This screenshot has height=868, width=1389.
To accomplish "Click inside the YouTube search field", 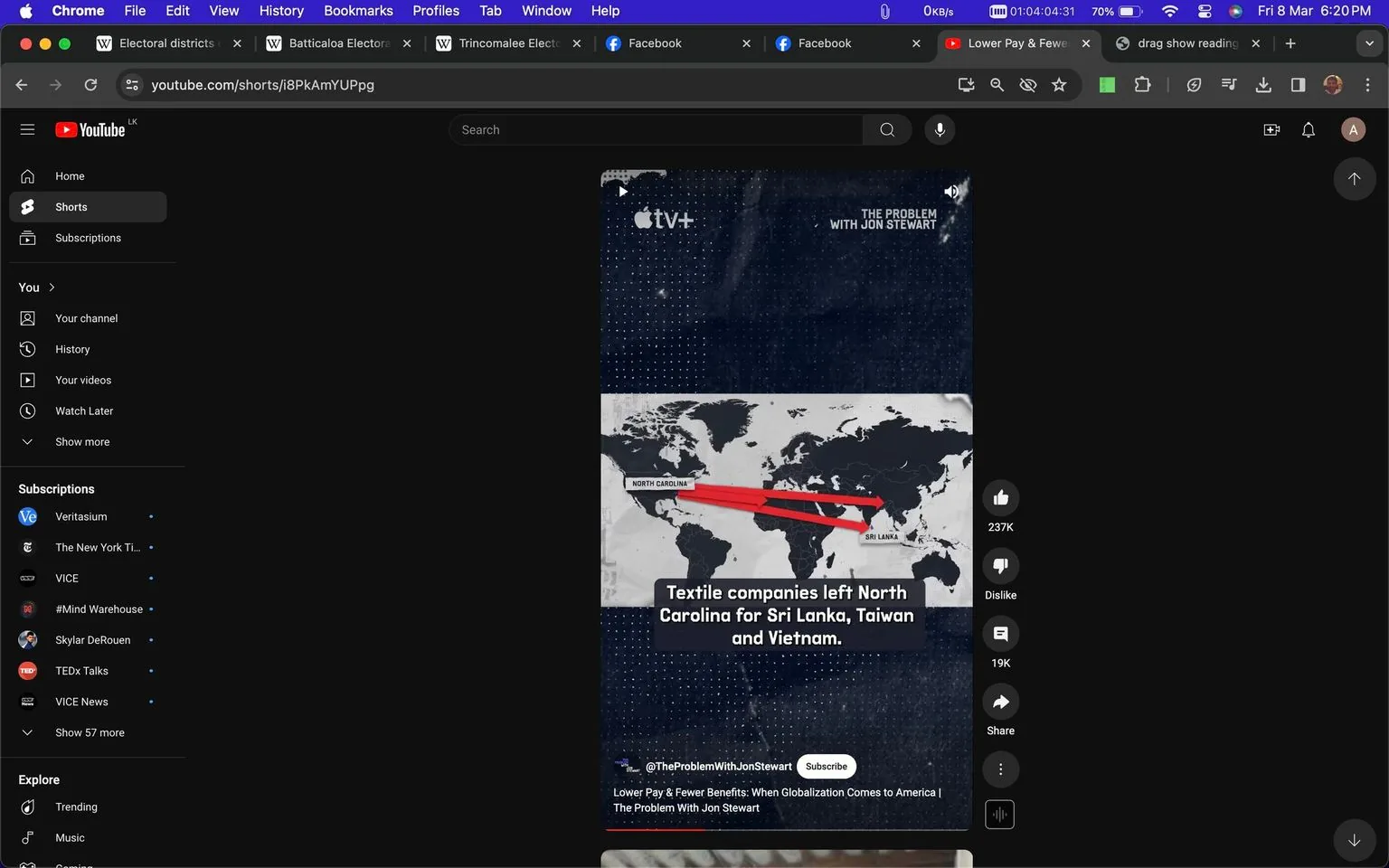I will (656, 129).
